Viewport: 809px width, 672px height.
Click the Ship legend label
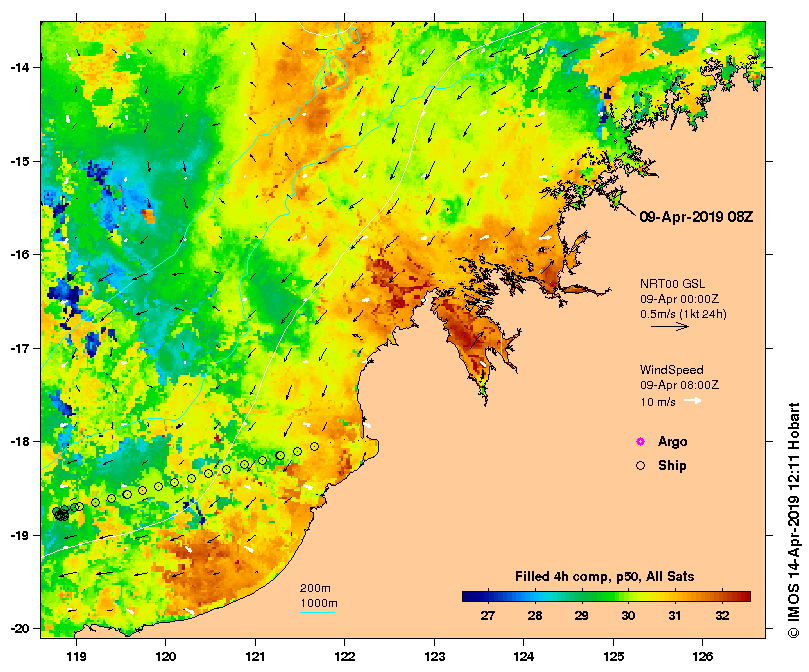pyautogui.click(x=672, y=466)
